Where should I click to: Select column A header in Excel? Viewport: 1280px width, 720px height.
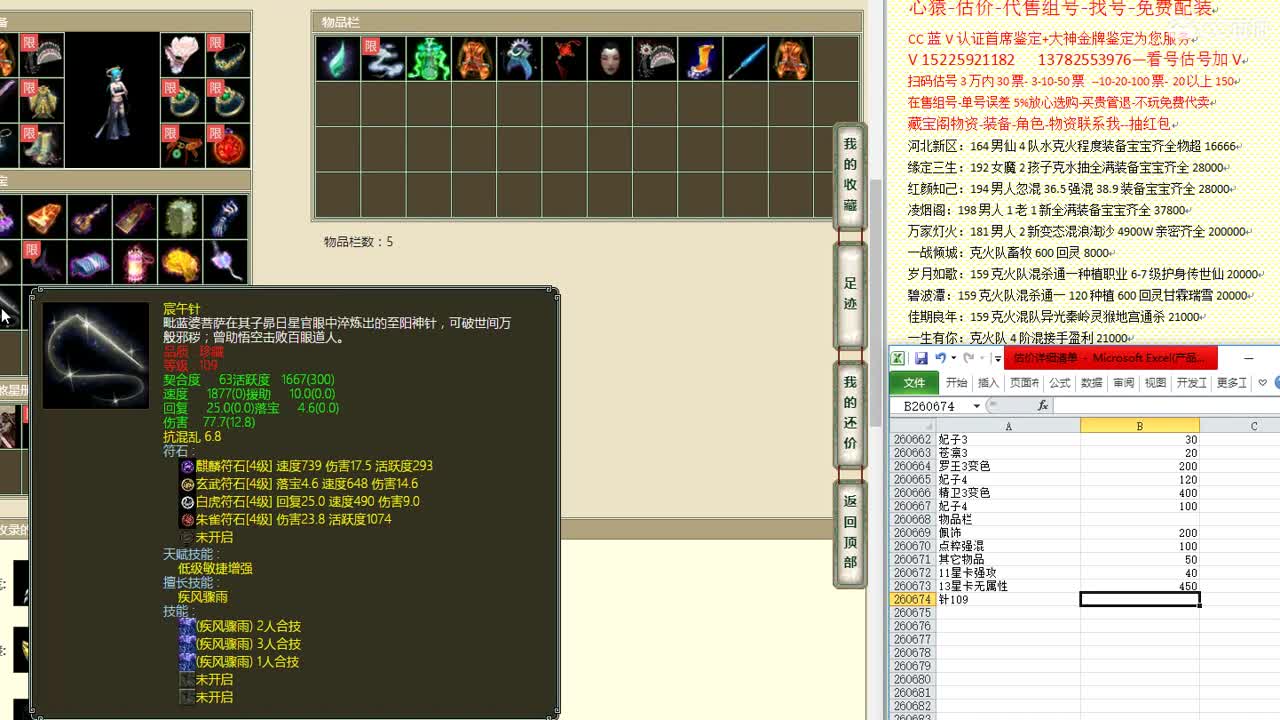click(1008, 426)
